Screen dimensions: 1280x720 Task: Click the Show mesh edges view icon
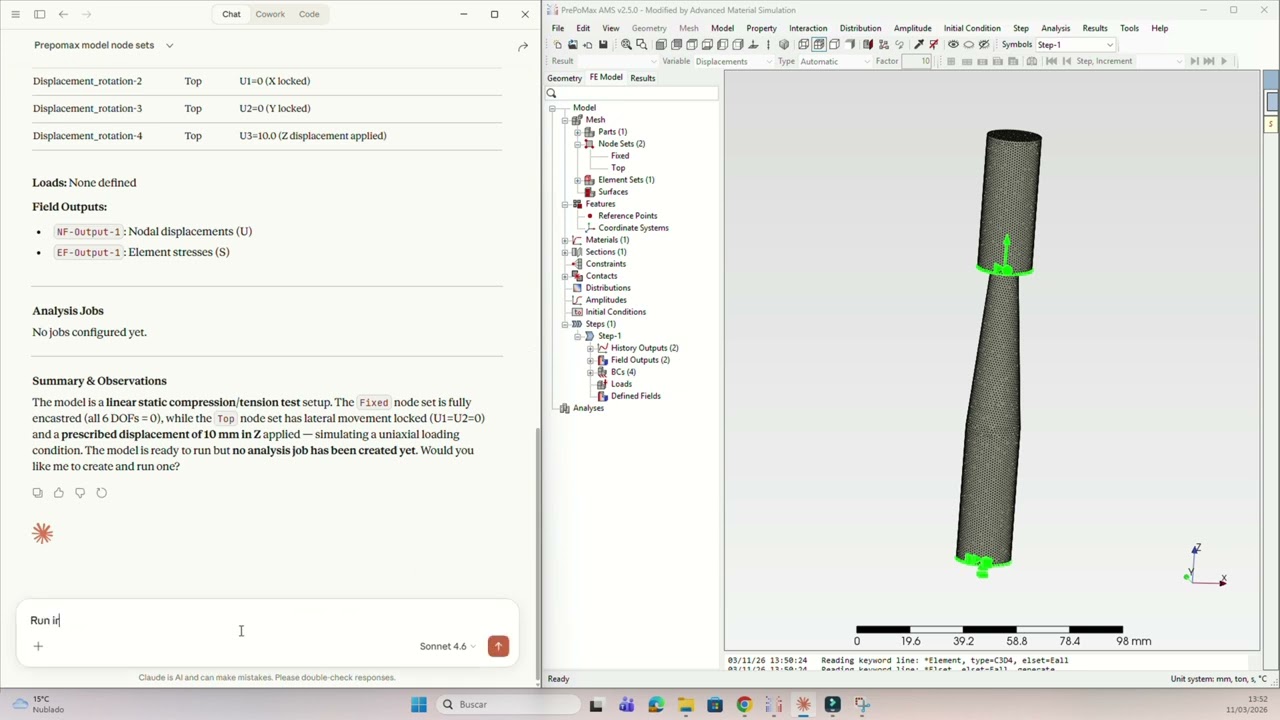point(819,45)
